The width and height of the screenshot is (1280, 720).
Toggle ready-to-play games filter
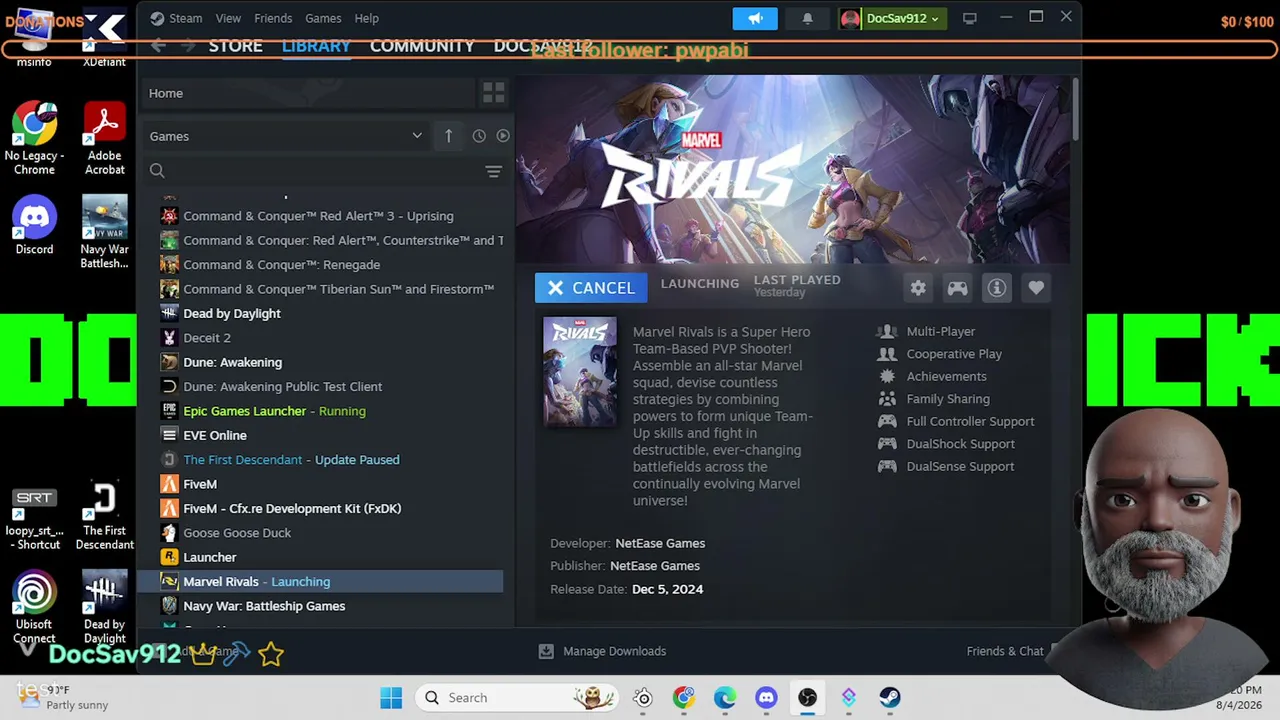[x=503, y=136]
